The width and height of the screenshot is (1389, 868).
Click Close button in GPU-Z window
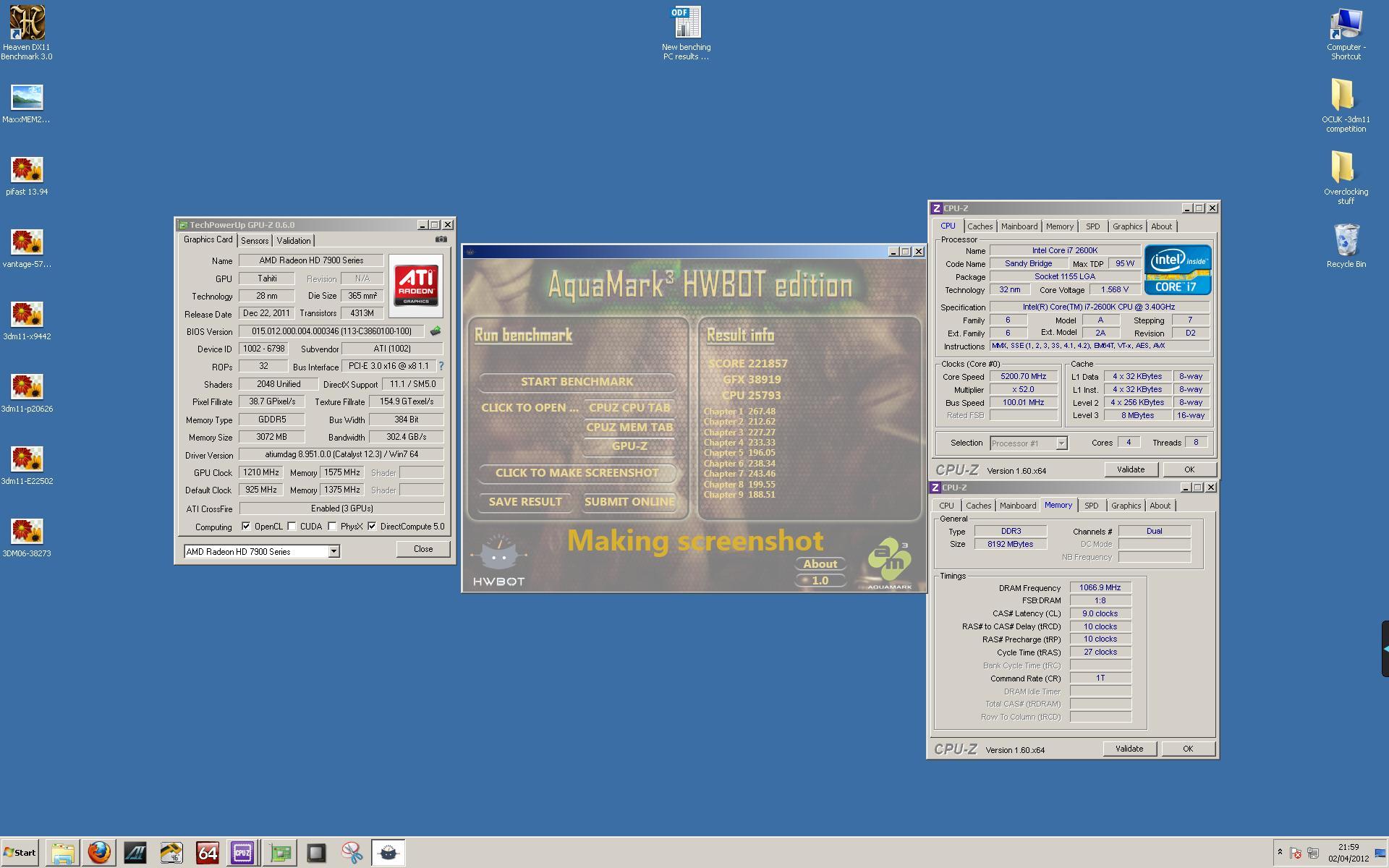pos(422,549)
